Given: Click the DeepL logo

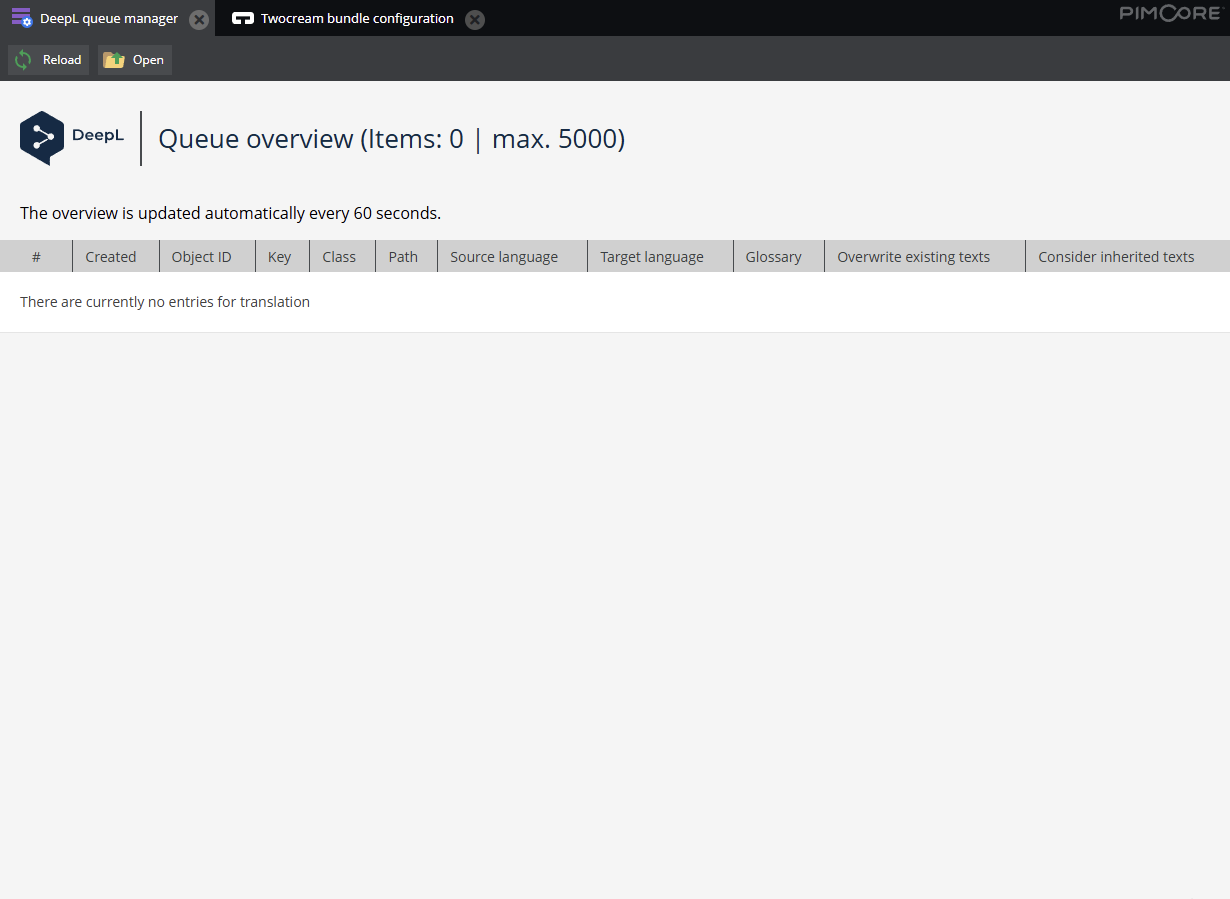Looking at the screenshot, I should [x=72, y=138].
